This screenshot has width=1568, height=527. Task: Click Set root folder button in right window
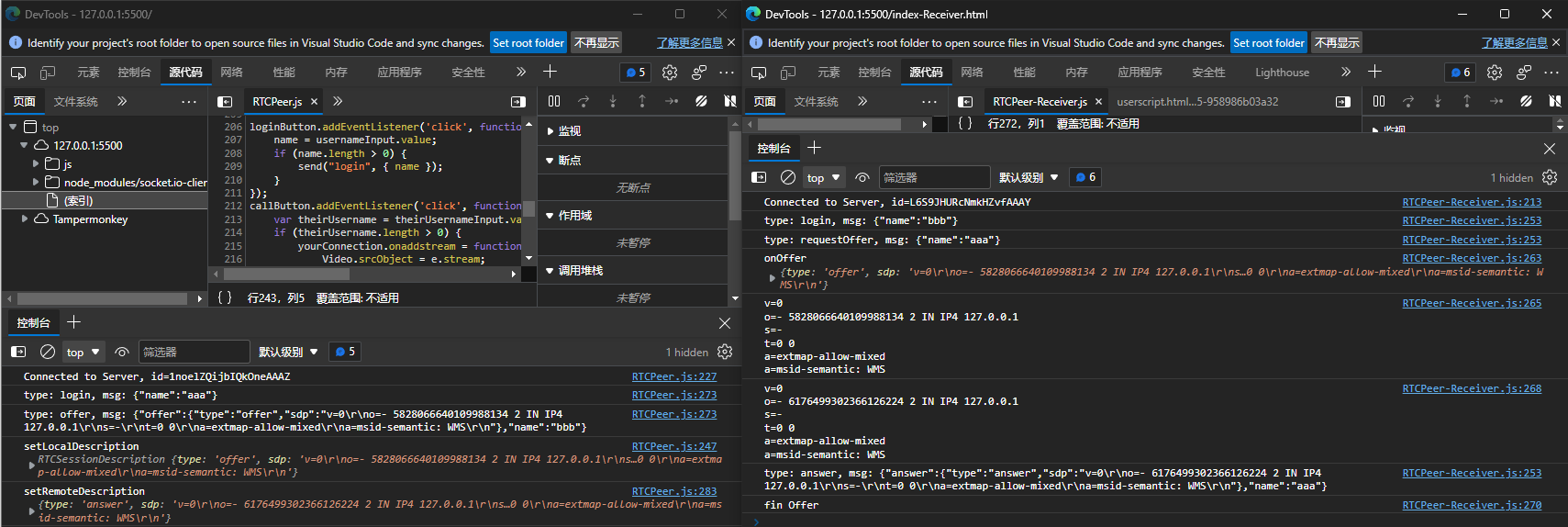(1268, 43)
